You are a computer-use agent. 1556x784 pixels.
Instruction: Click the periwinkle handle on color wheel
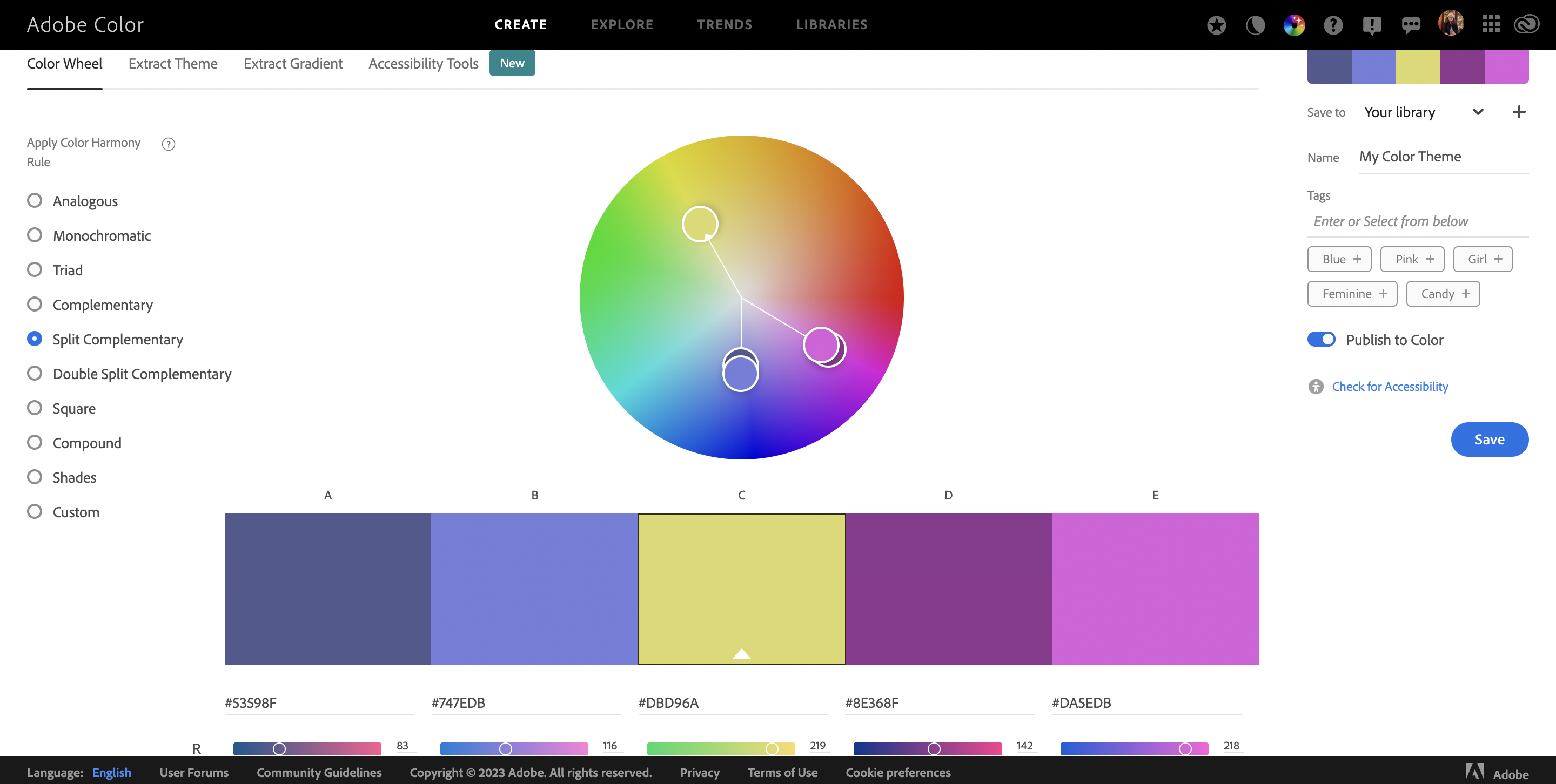[741, 374]
